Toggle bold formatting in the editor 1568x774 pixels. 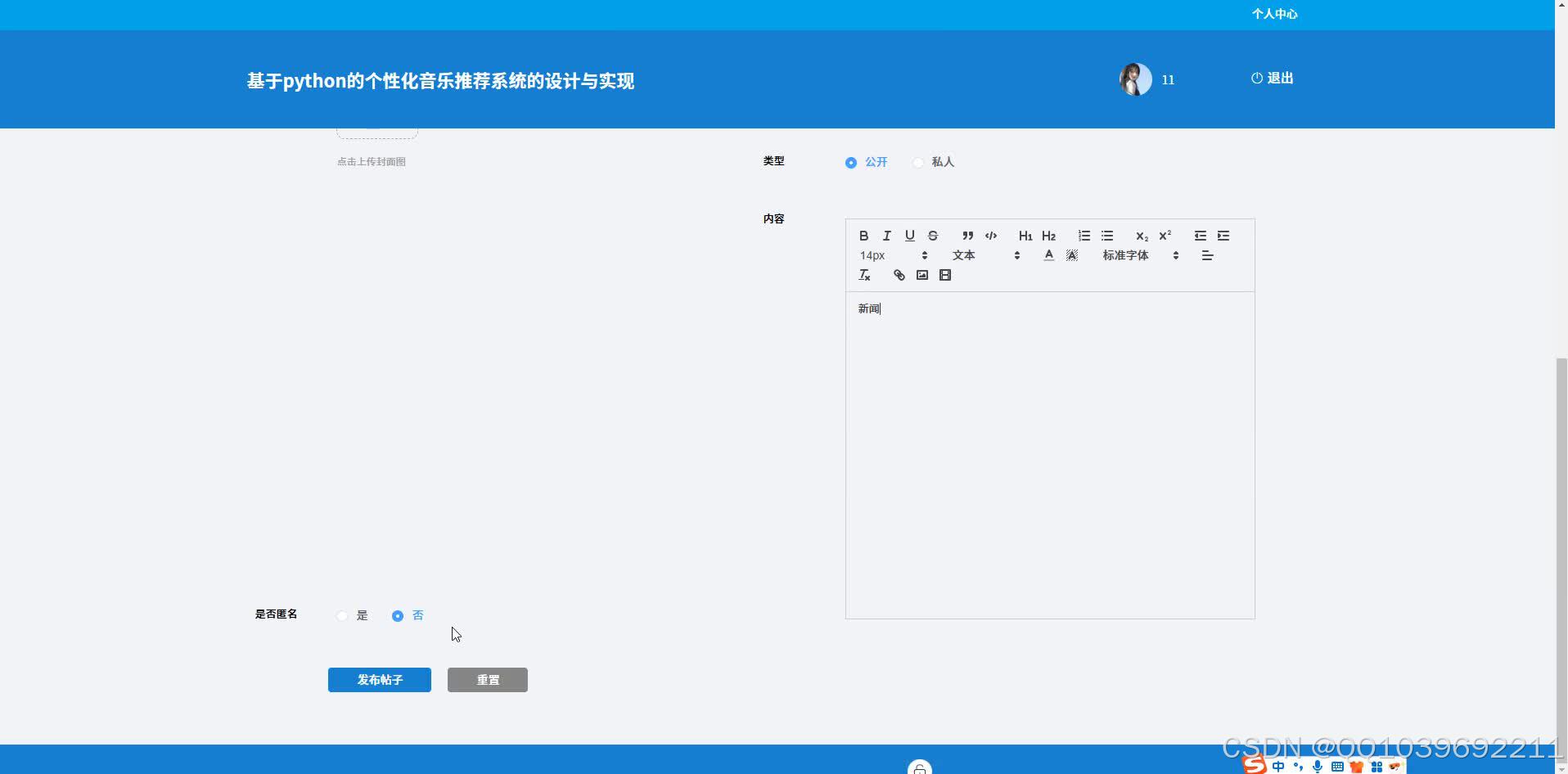(864, 236)
